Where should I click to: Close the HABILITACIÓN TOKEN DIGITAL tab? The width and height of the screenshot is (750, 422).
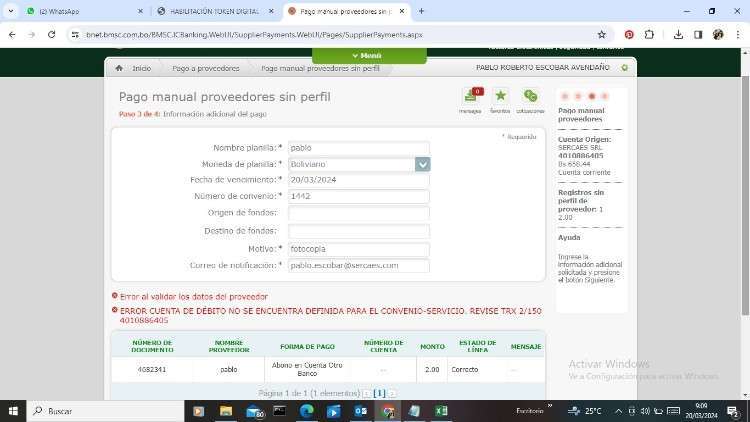(x=271, y=11)
